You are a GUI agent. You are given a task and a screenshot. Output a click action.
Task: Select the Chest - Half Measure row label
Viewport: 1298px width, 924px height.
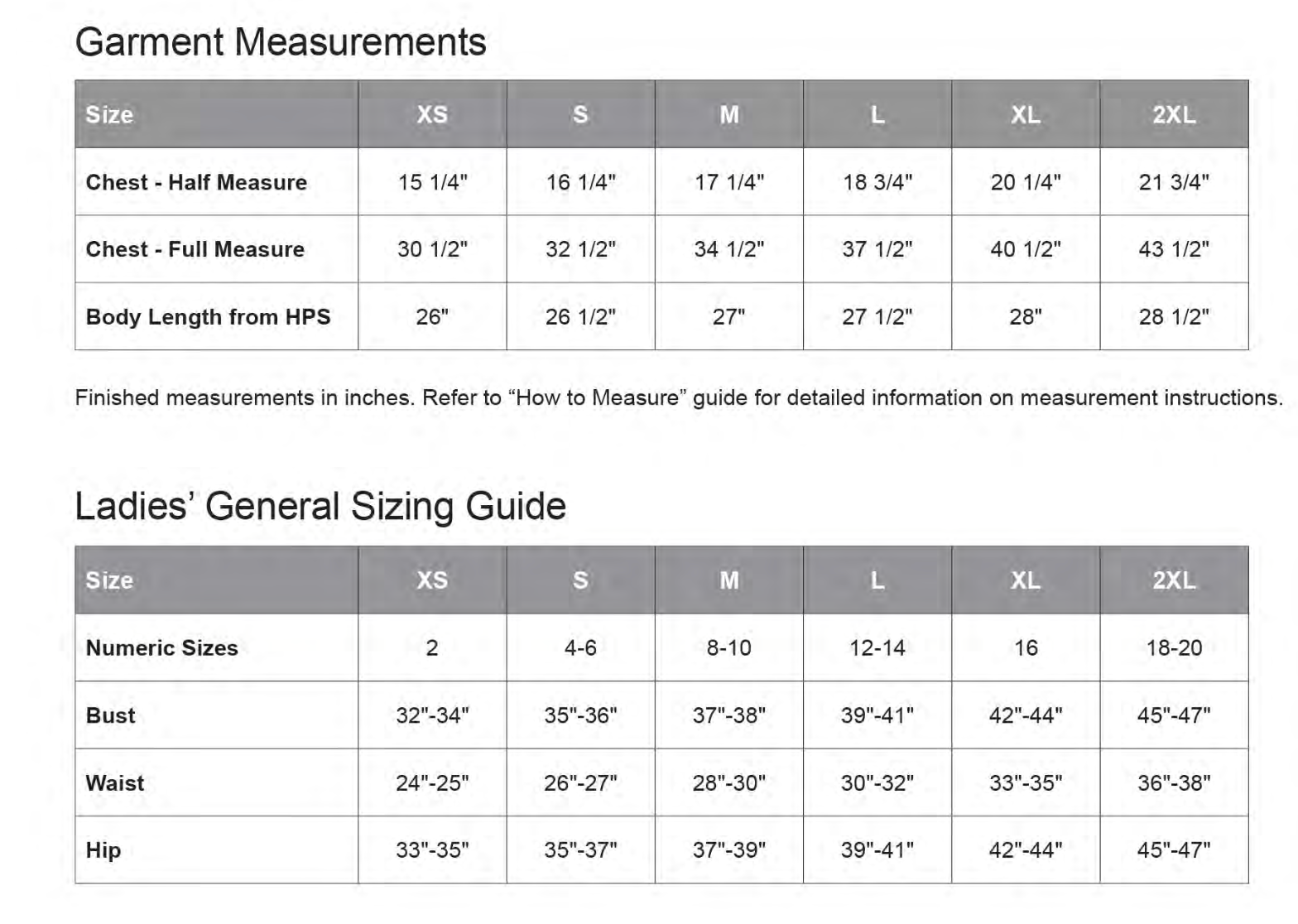click(x=196, y=182)
